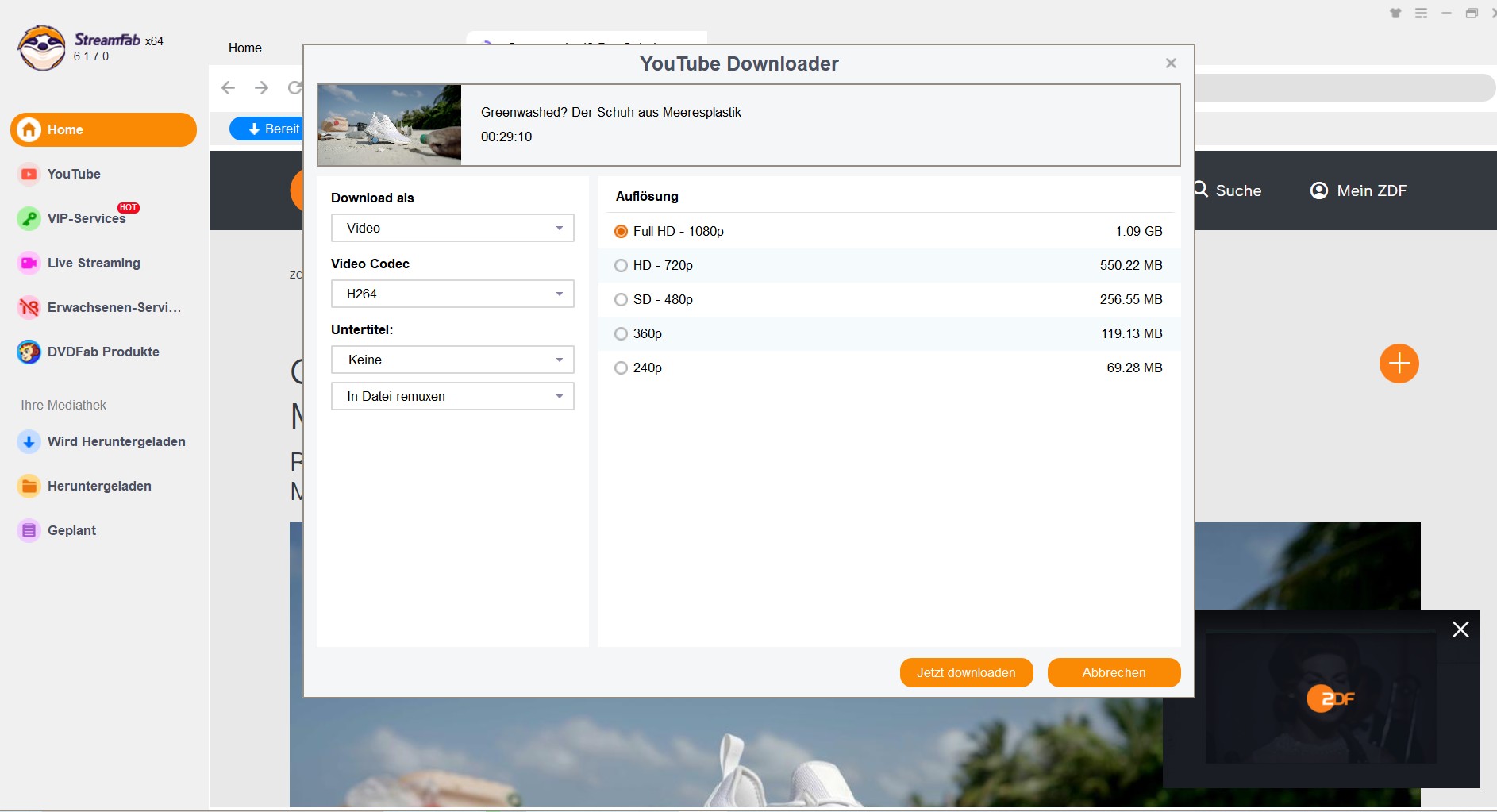Open the In Datei remuxen dropdown
The width and height of the screenshot is (1497, 812).
pos(452,396)
